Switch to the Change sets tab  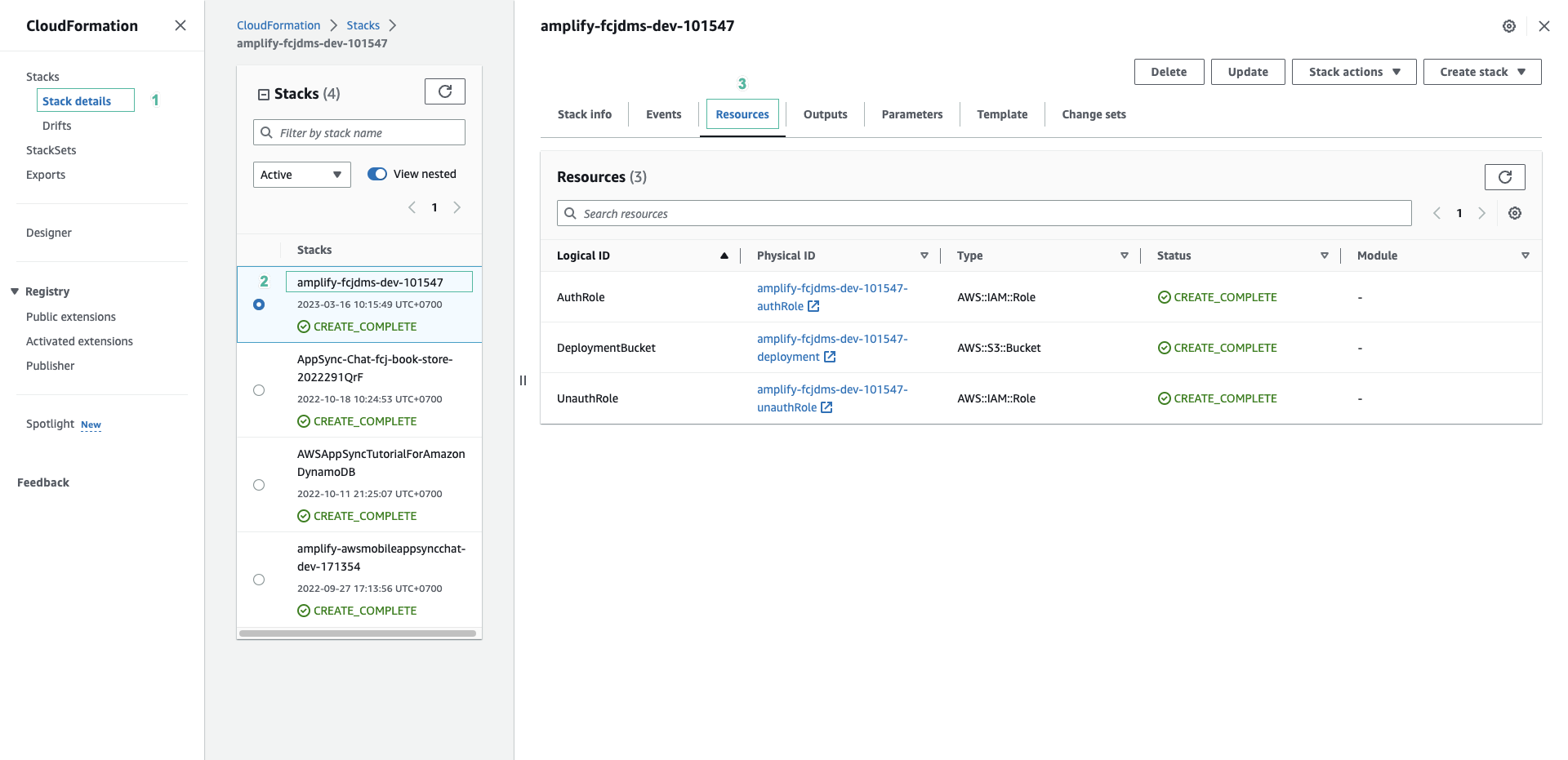(x=1094, y=114)
